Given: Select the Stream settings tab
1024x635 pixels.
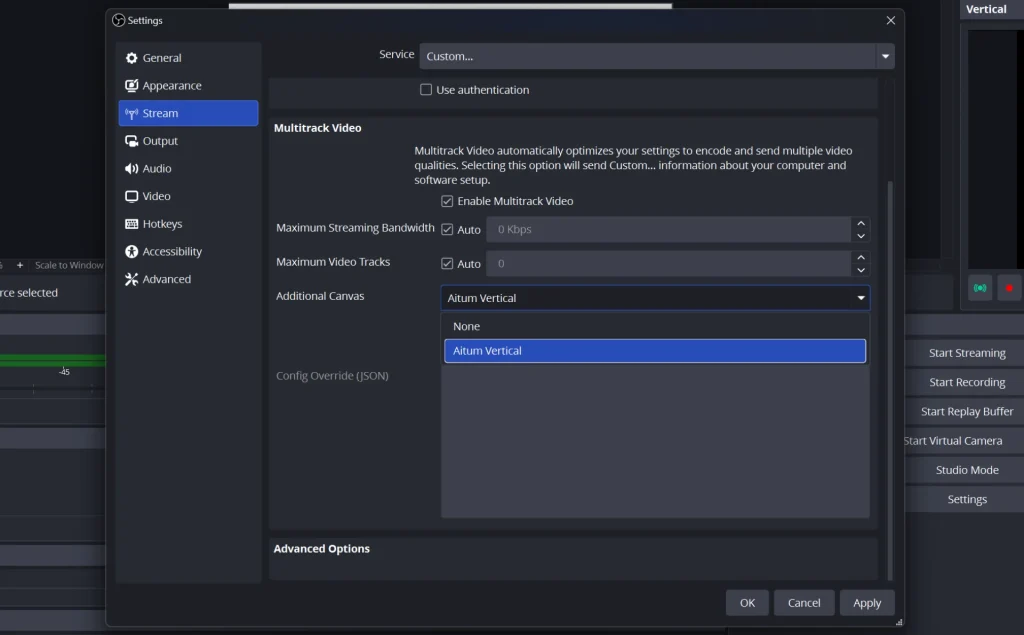Looking at the screenshot, I should click(188, 113).
